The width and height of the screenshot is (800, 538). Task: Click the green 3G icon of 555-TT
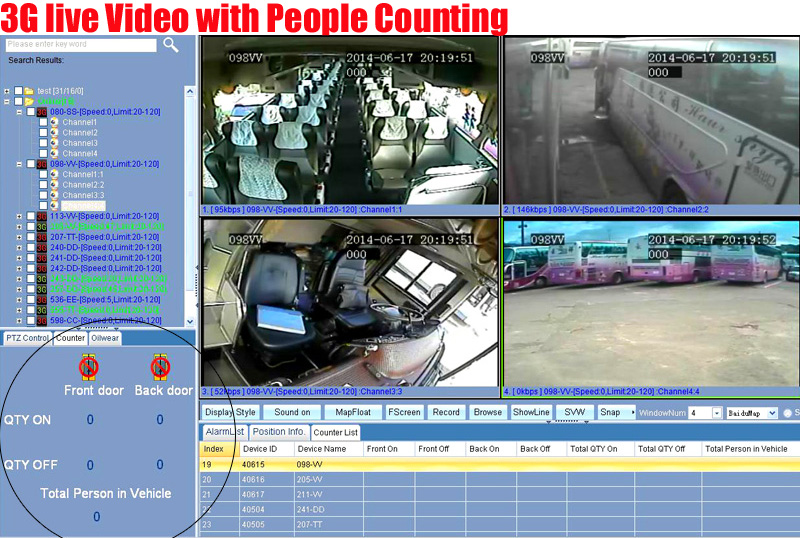click(x=42, y=310)
